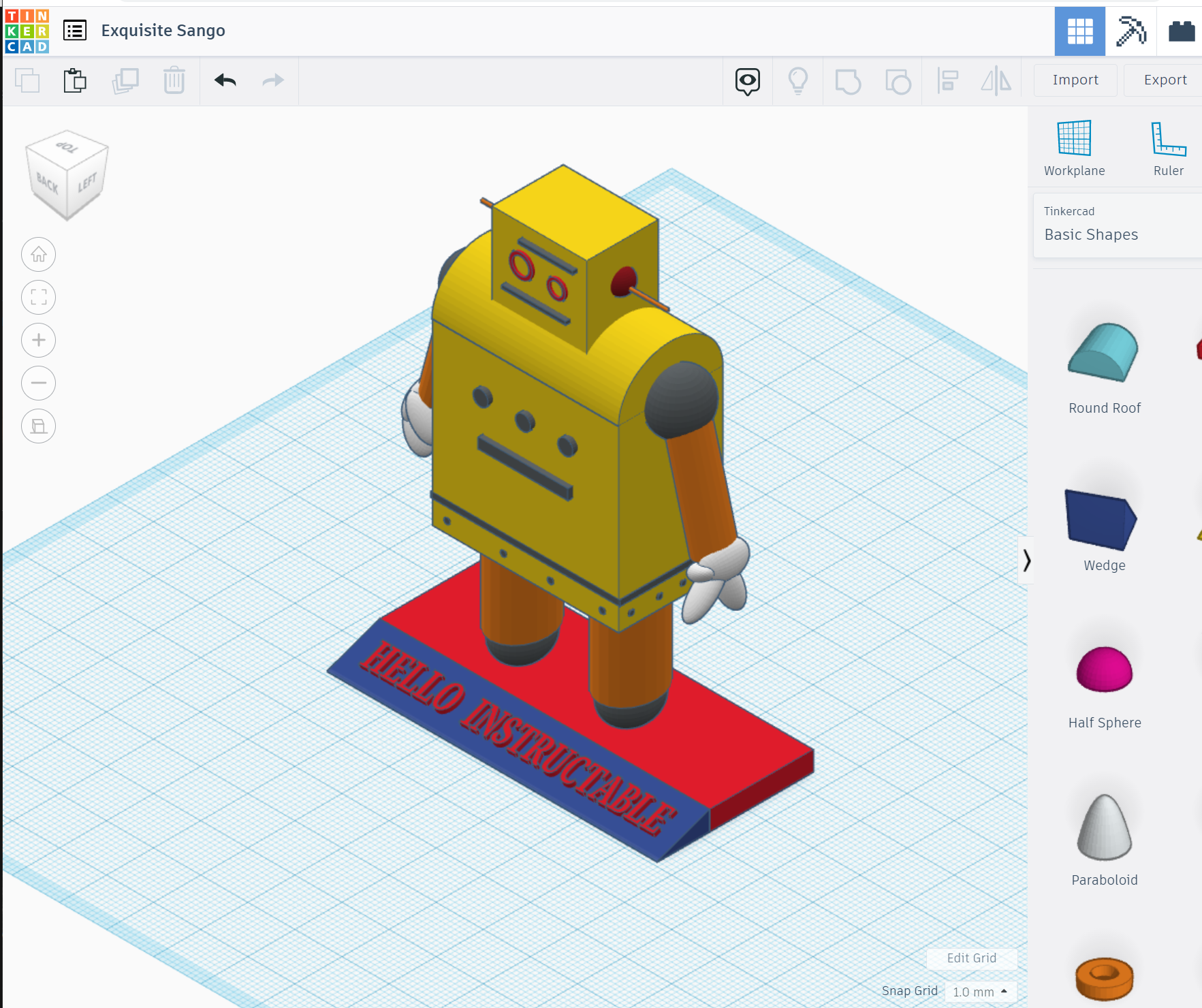Viewport: 1202px width, 1008px height.
Task: Import a file into the design
Action: pos(1075,80)
